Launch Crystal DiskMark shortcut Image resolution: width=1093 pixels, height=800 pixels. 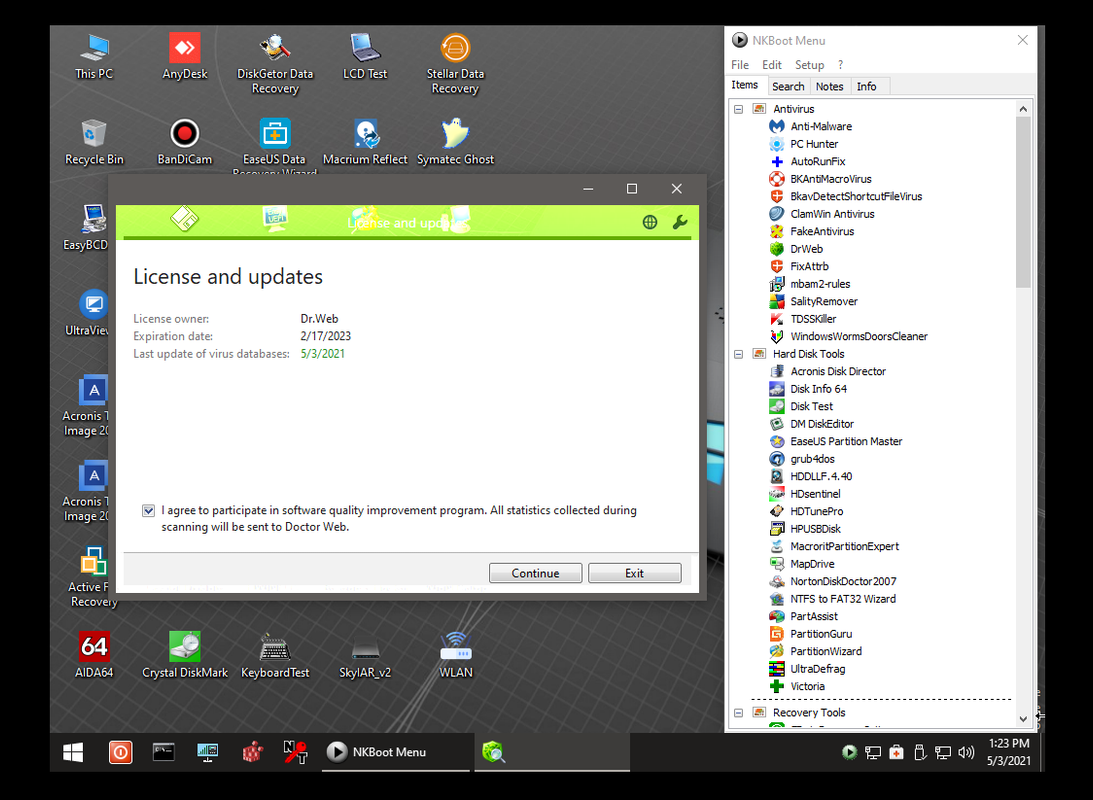tap(185, 655)
